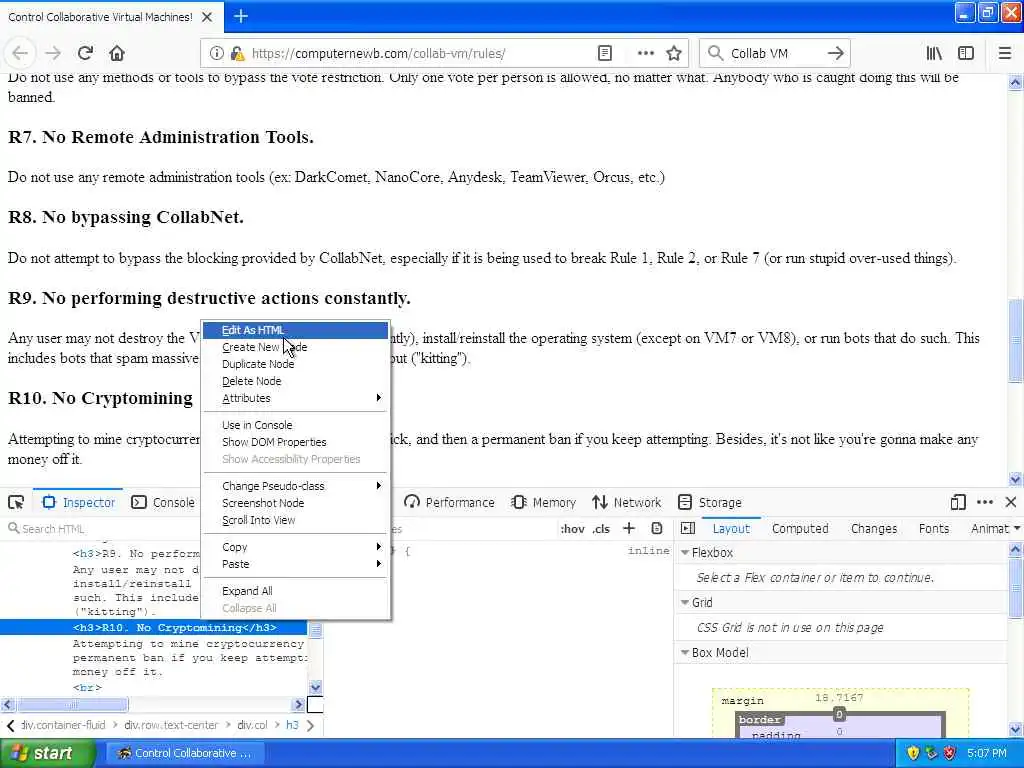Select the Layout sidebar tab

731,528
